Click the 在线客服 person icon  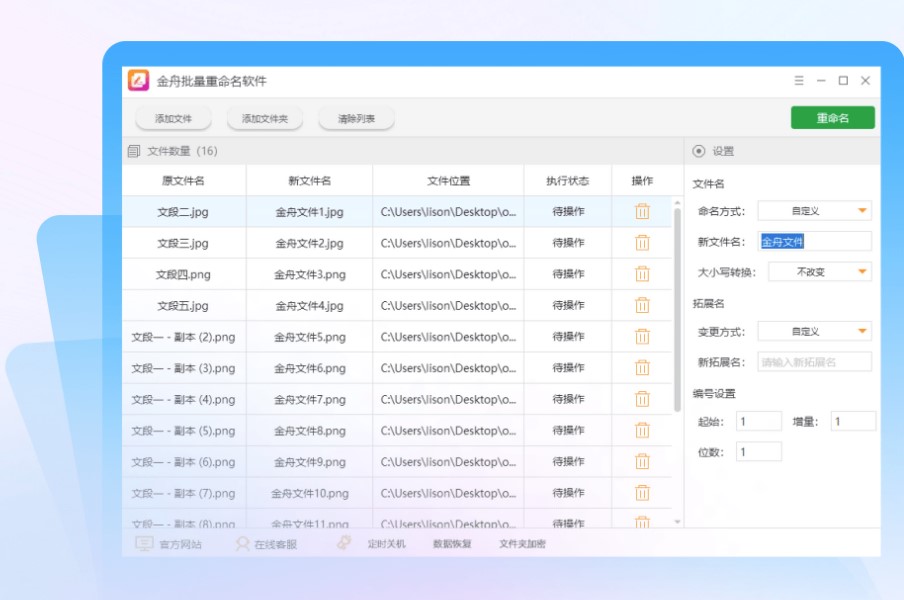click(243, 544)
